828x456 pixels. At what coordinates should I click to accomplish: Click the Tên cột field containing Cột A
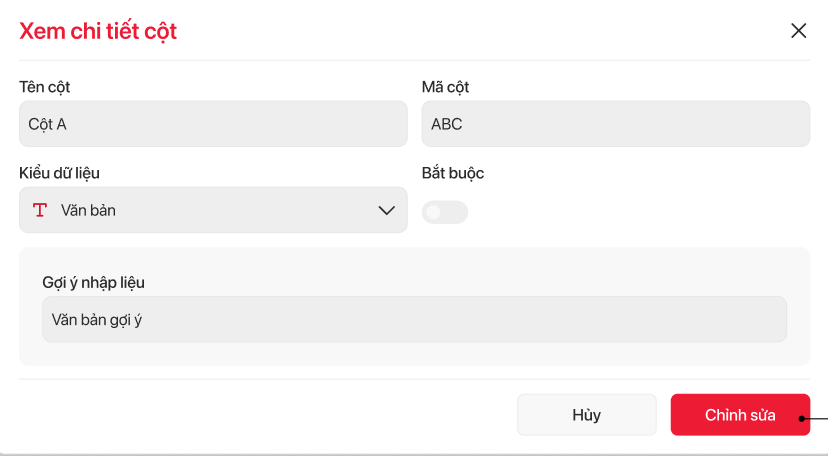click(213, 124)
